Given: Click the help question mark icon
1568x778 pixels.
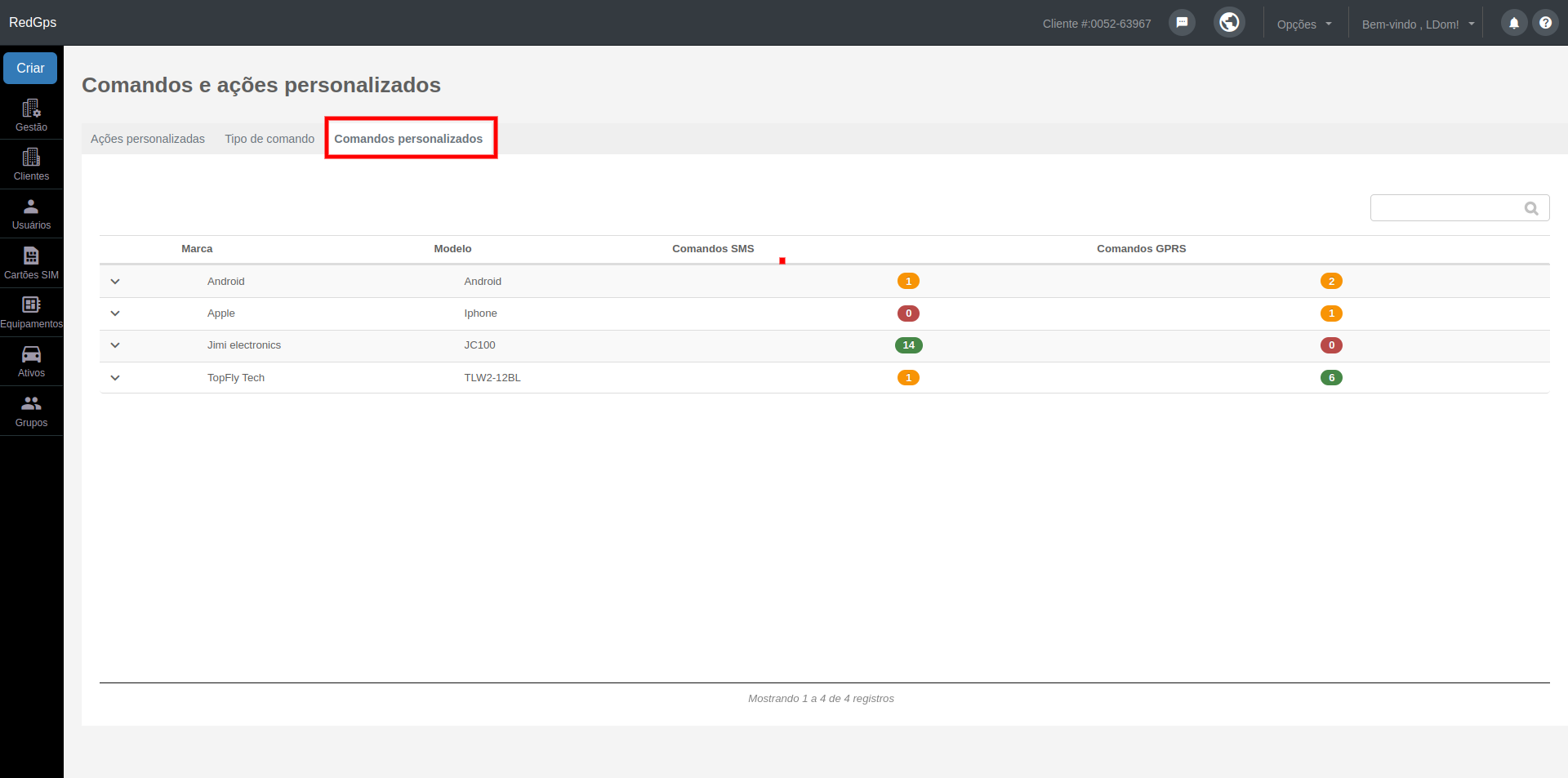Looking at the screenshot, I should pyautogui.click(x=1545, y=23).
